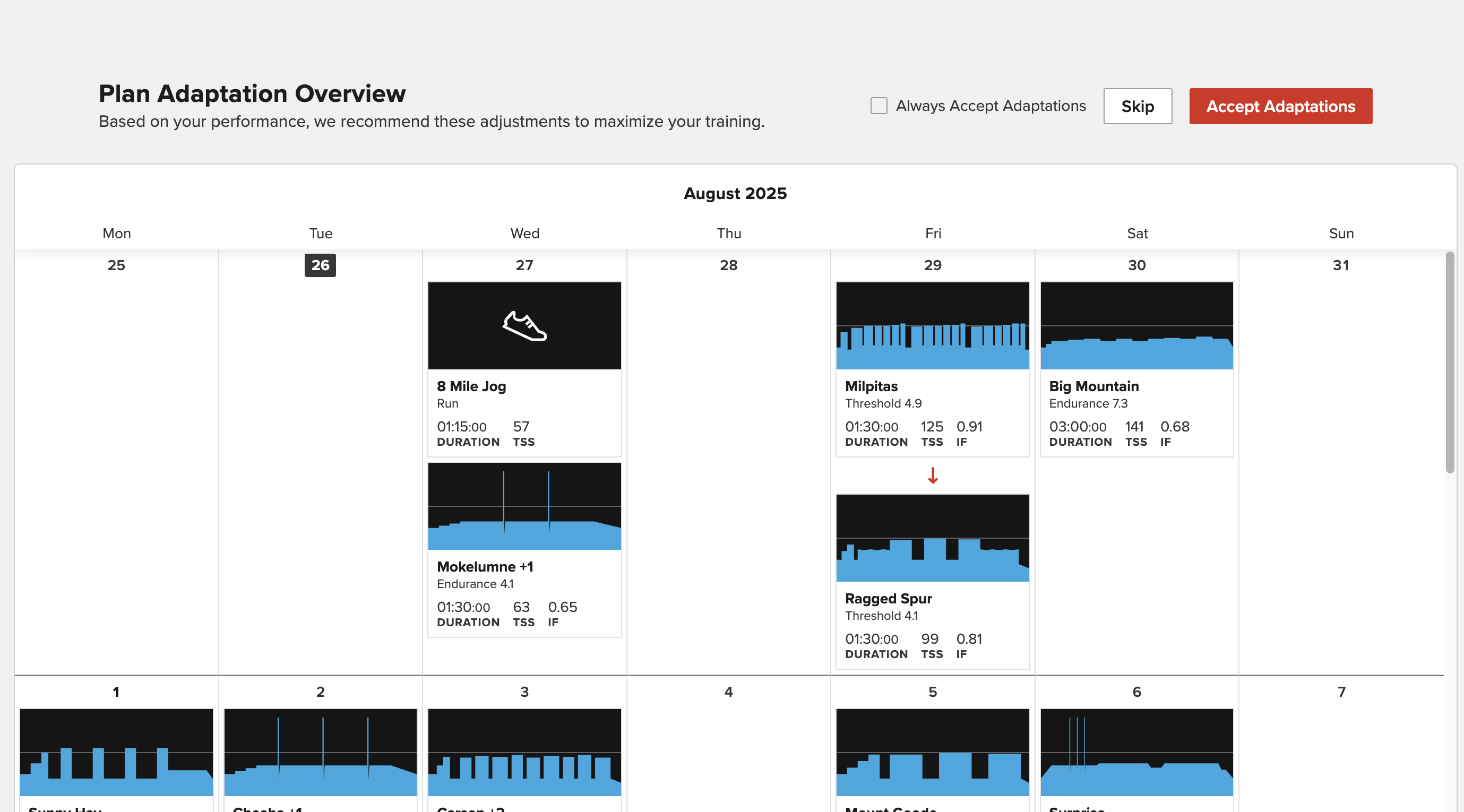Open the Mokelumne +1 workout graph
This screenshot has height=812, width=1464.
(524, 506)
